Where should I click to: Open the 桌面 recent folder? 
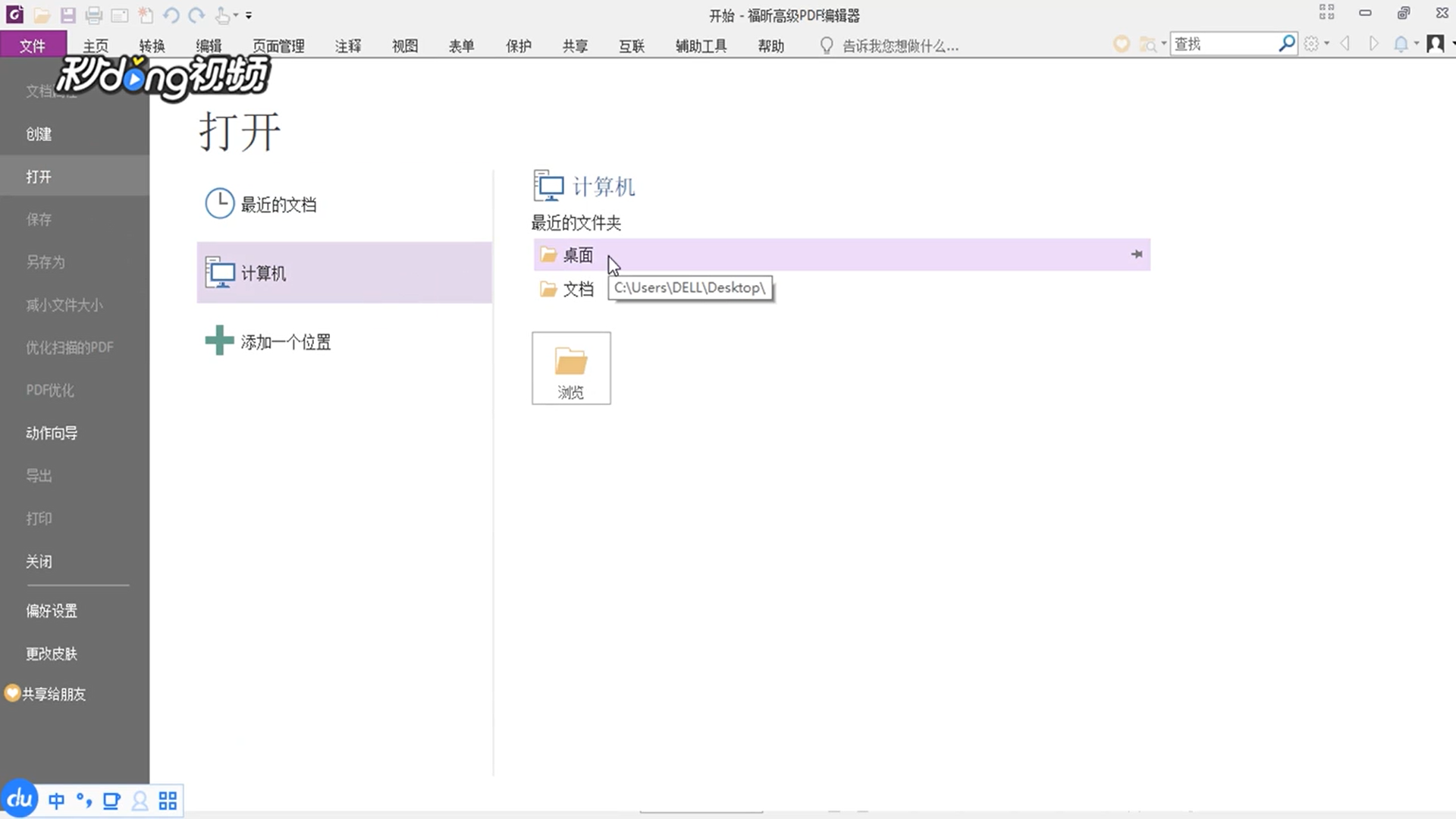click(842, 255)
